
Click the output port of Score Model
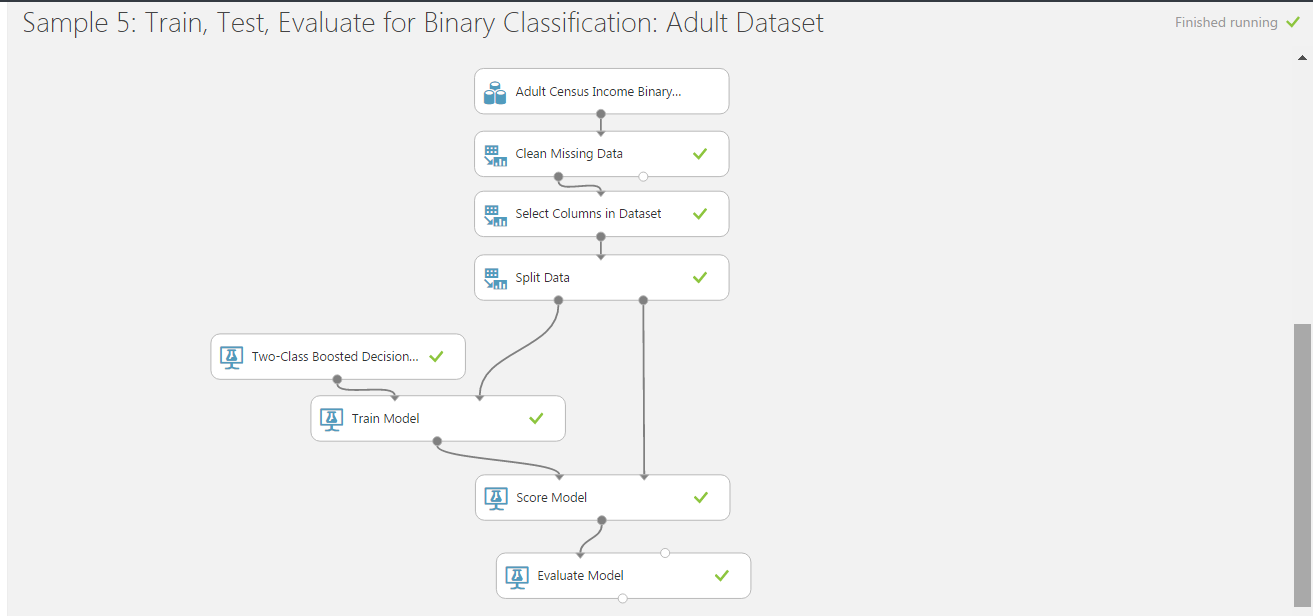(602, 520)
